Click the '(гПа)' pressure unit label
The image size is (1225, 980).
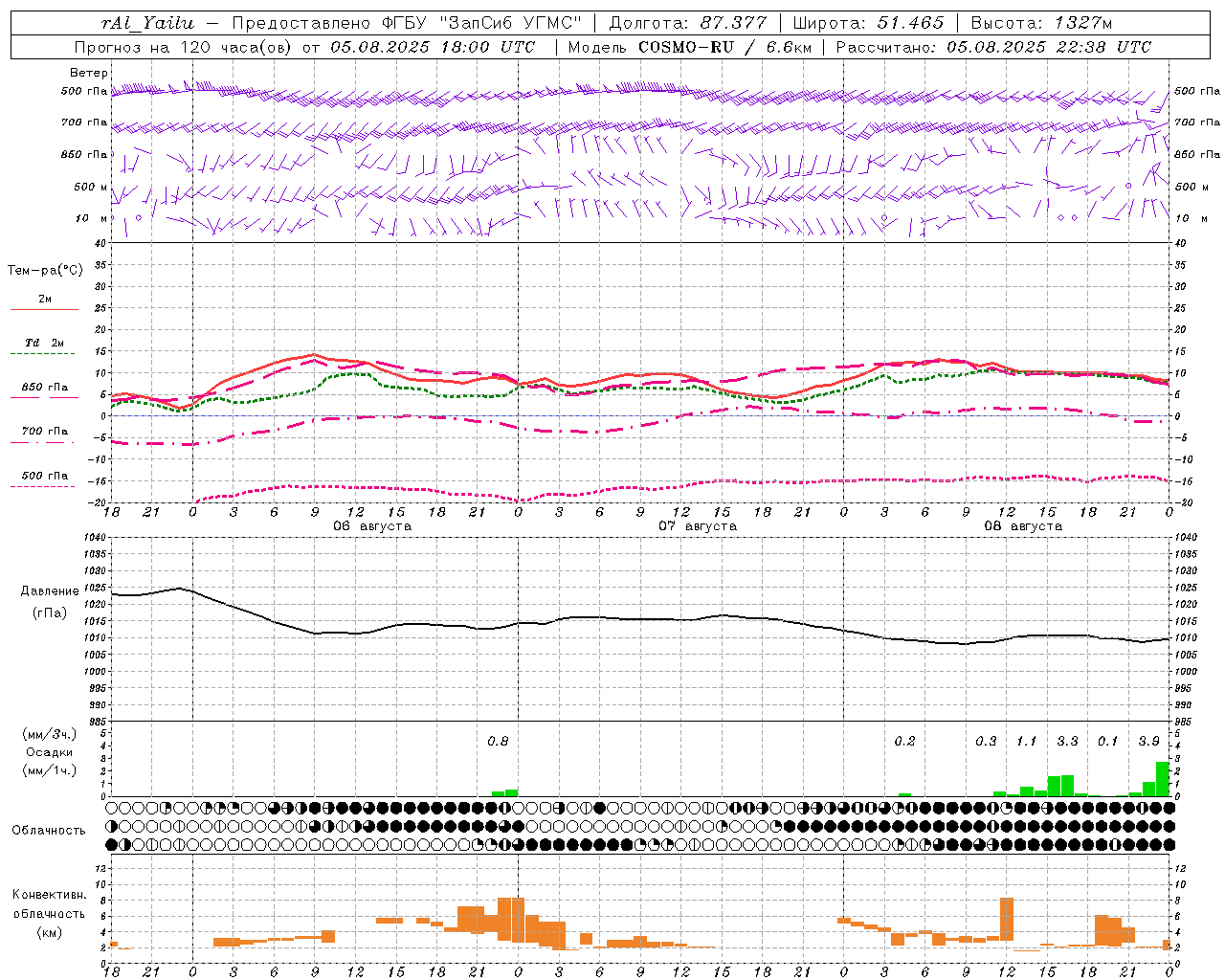[50, 612]
